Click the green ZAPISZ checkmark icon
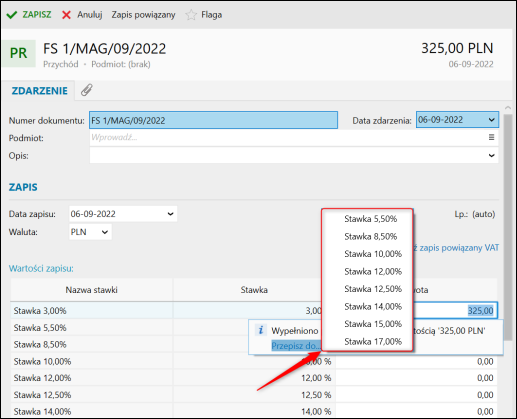Viewport: 517px width, 419px height. click(12, 15)
